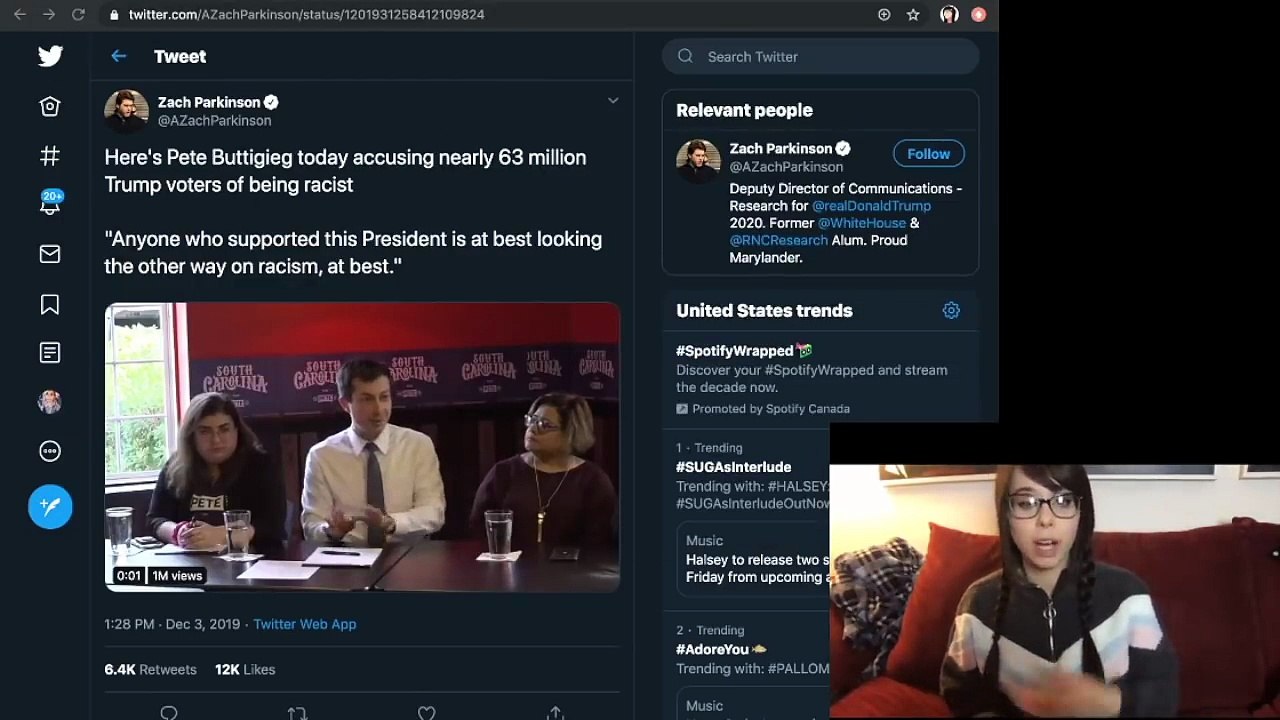The image size is (1280, 720).
Task: Open Zach Parkinson avatar in Relevant people
Action: [698, 160]
